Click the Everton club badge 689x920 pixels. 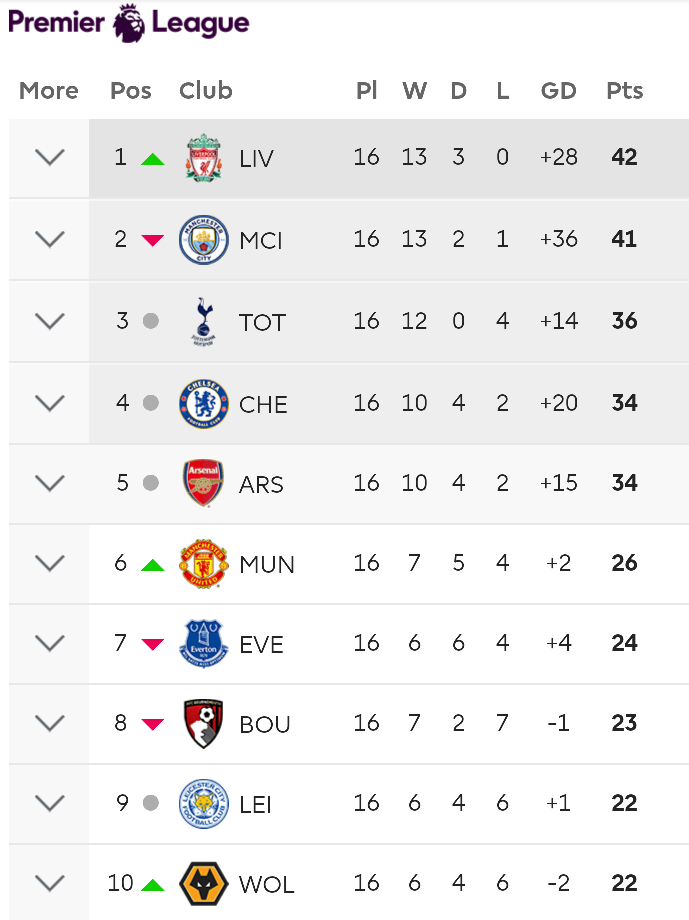pos(204,644)
